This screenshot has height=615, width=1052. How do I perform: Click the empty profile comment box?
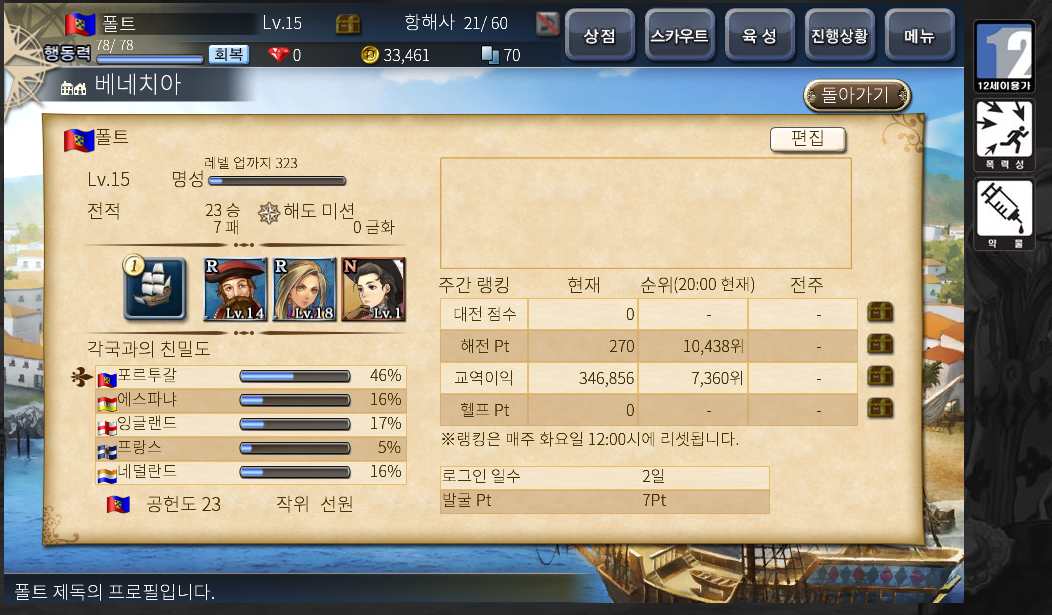click(645, 213)
